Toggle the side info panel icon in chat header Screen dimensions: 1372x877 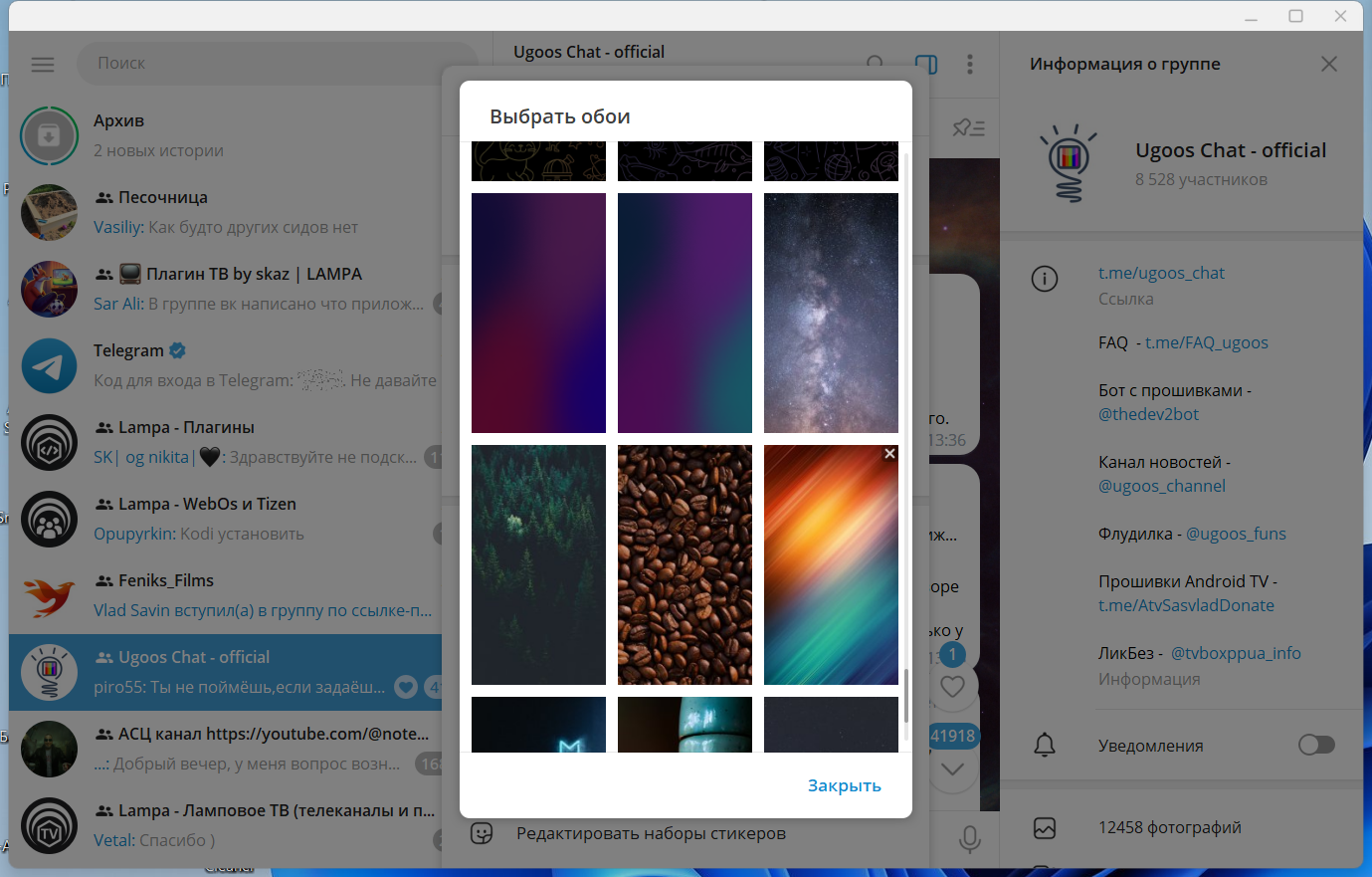tap(925, 64)
